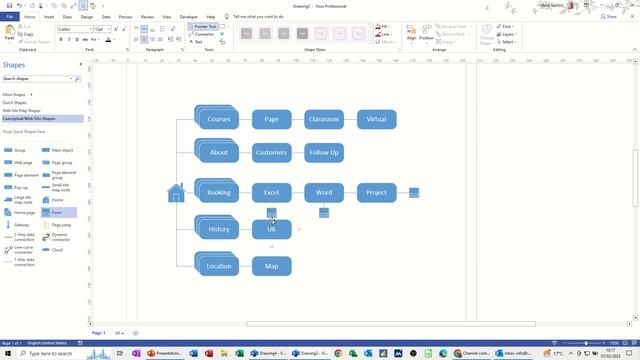Click the Increase Font Size icon

click(x=116, y=29)
